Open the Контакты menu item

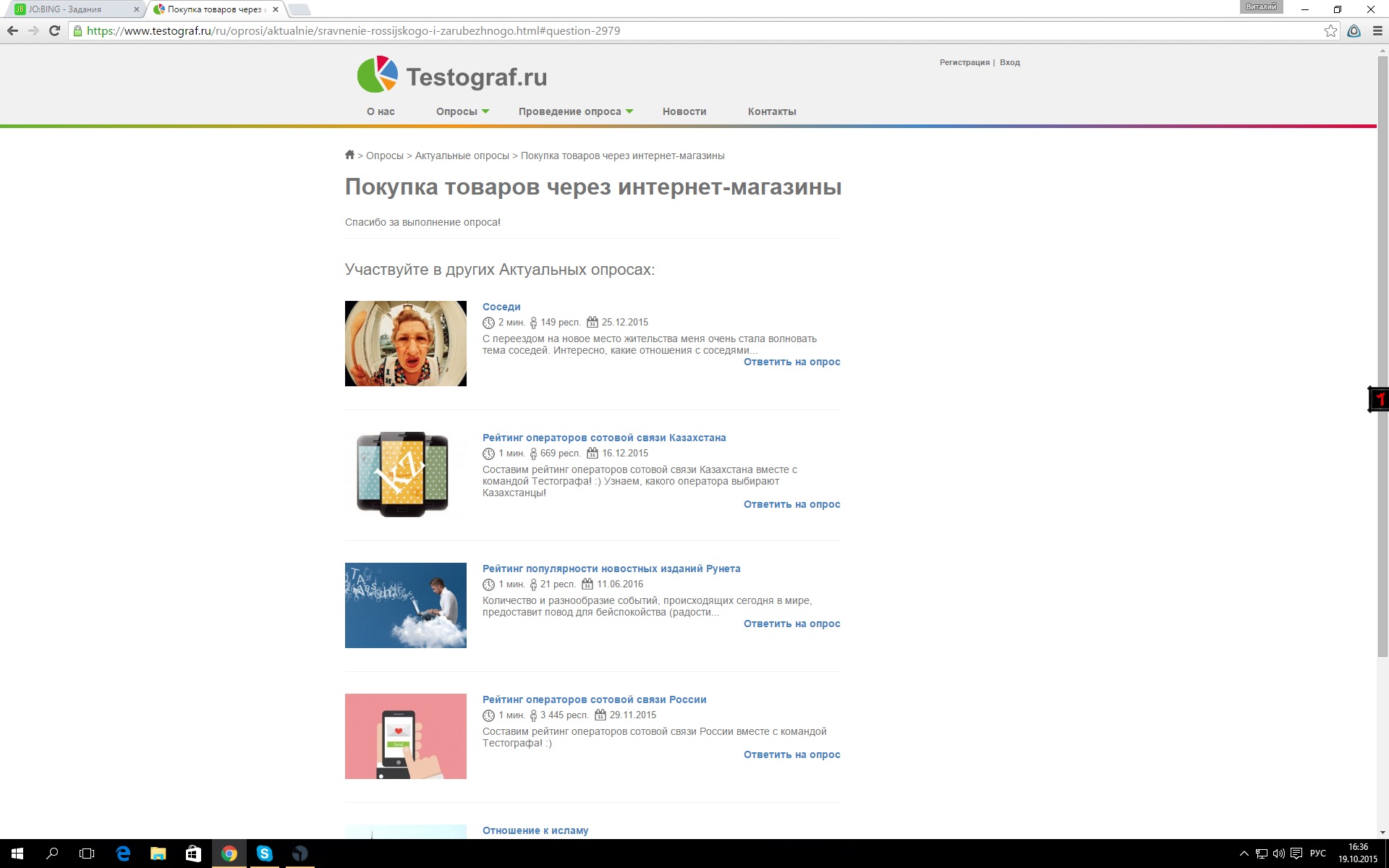point(771,111)
